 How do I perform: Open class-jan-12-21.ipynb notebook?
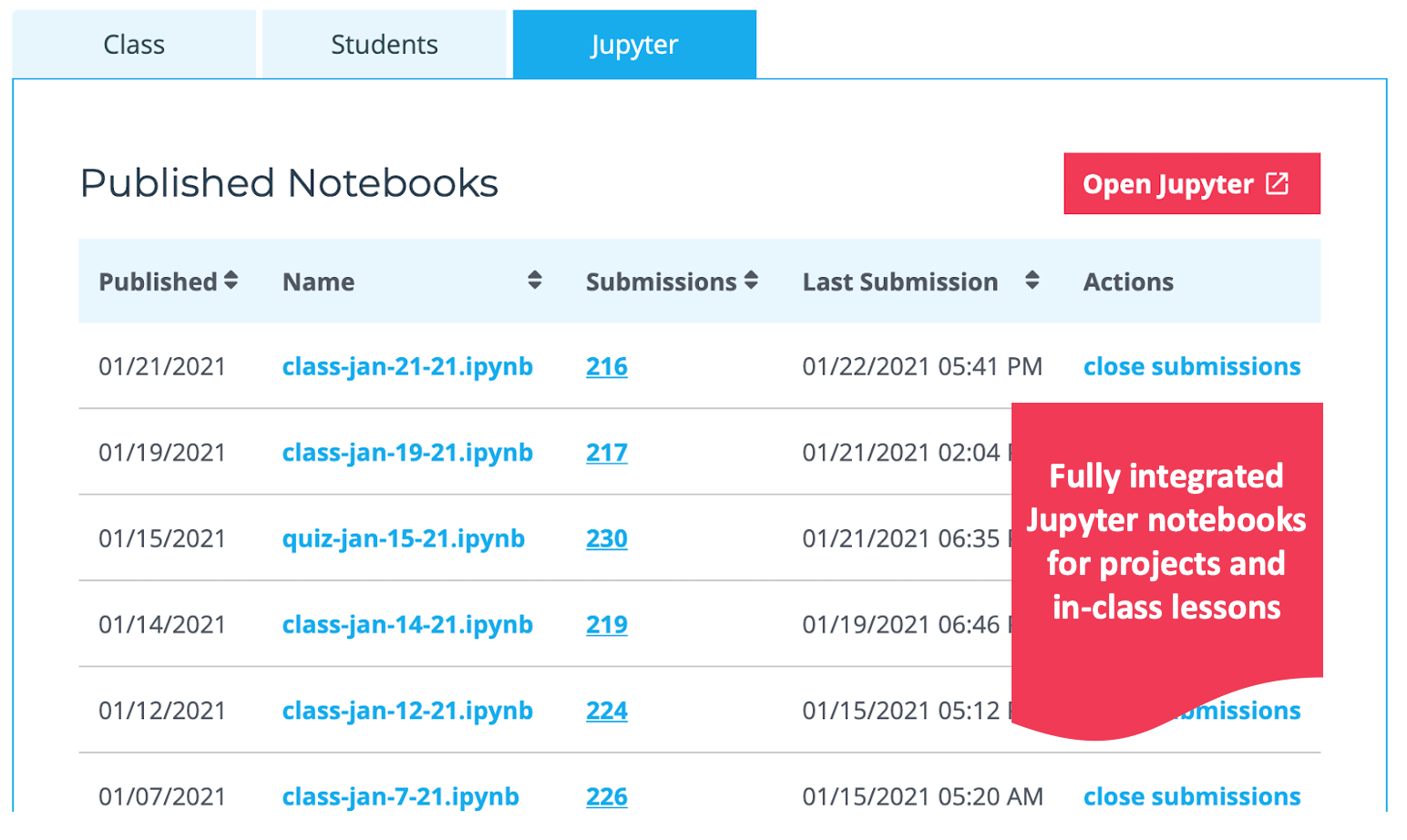pos(407,711)
